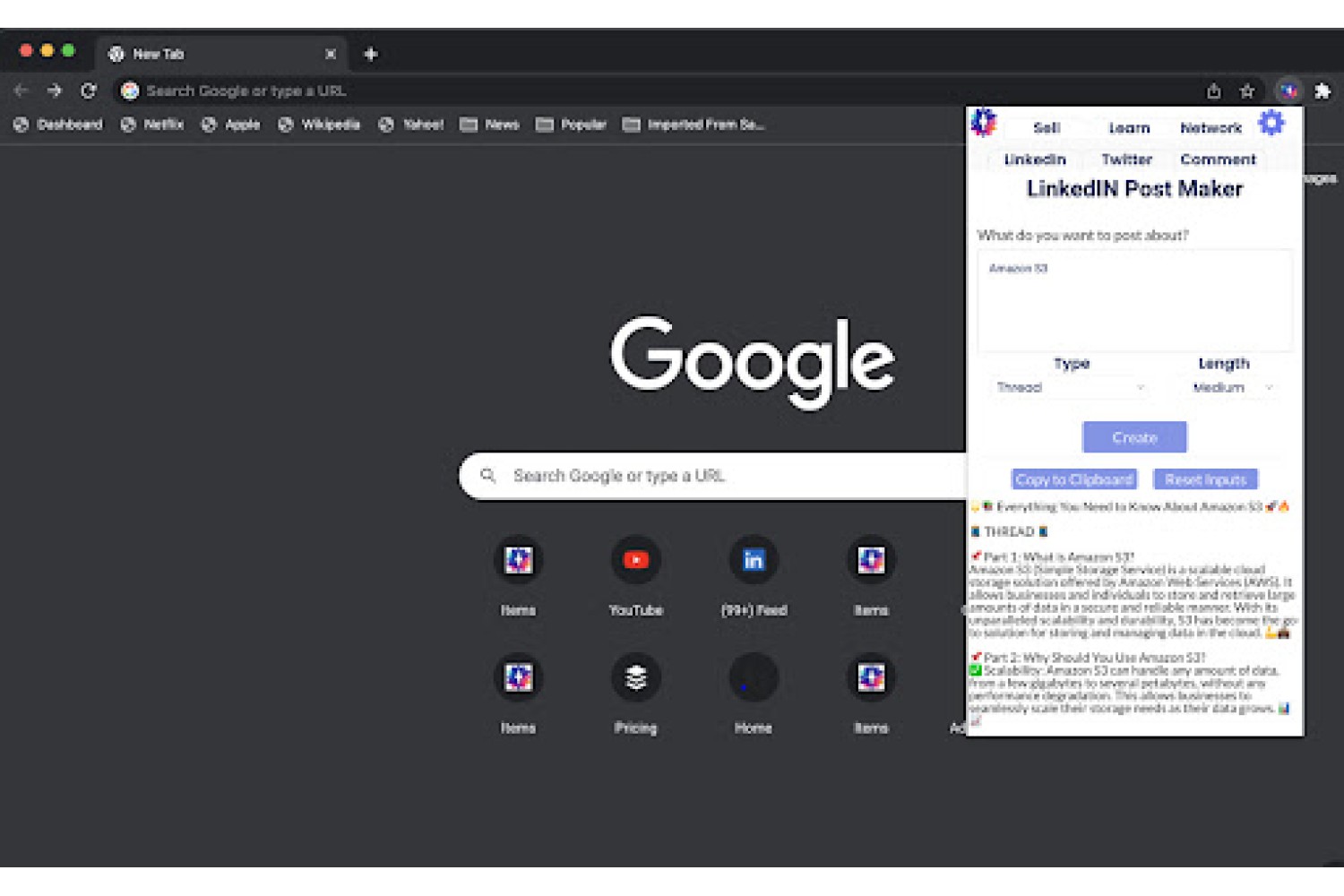The image size is (1344, 896).
Task: Click the 'LinkedIN Post Maker' heading
Action: [1134, 189]
